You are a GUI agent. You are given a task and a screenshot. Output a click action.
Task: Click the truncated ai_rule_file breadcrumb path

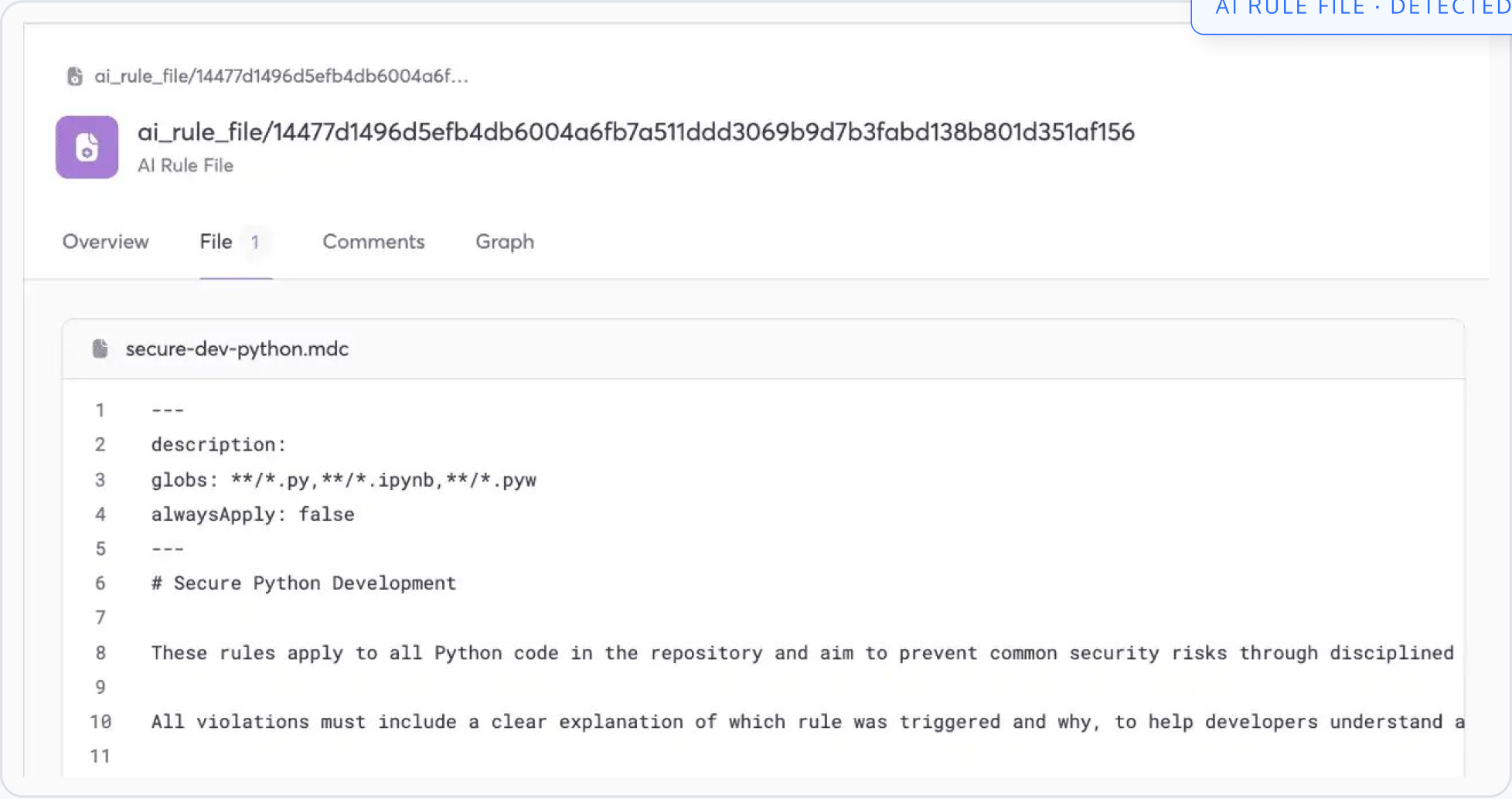pyautogui.click(x=281, y=76)
